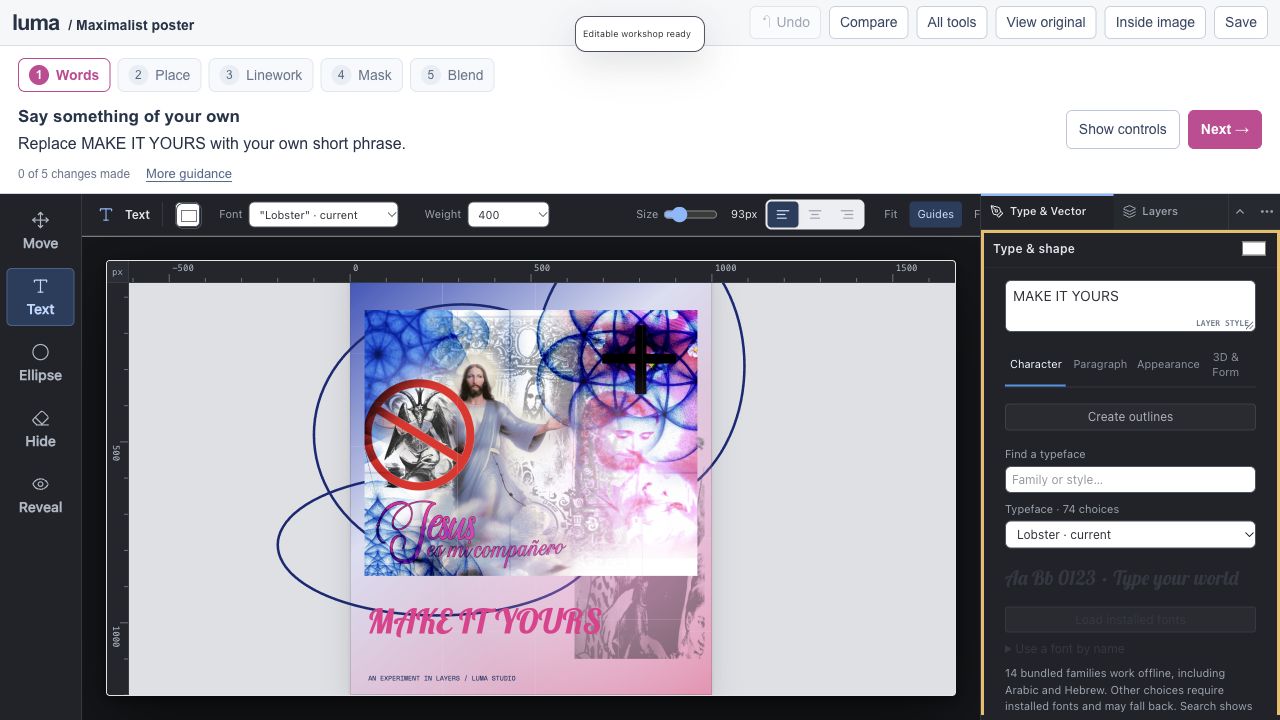1280x720 pixels.
Task: Open the Typeface dropdown in panel
Action: pyautogui.click(x=1130, y=535)
